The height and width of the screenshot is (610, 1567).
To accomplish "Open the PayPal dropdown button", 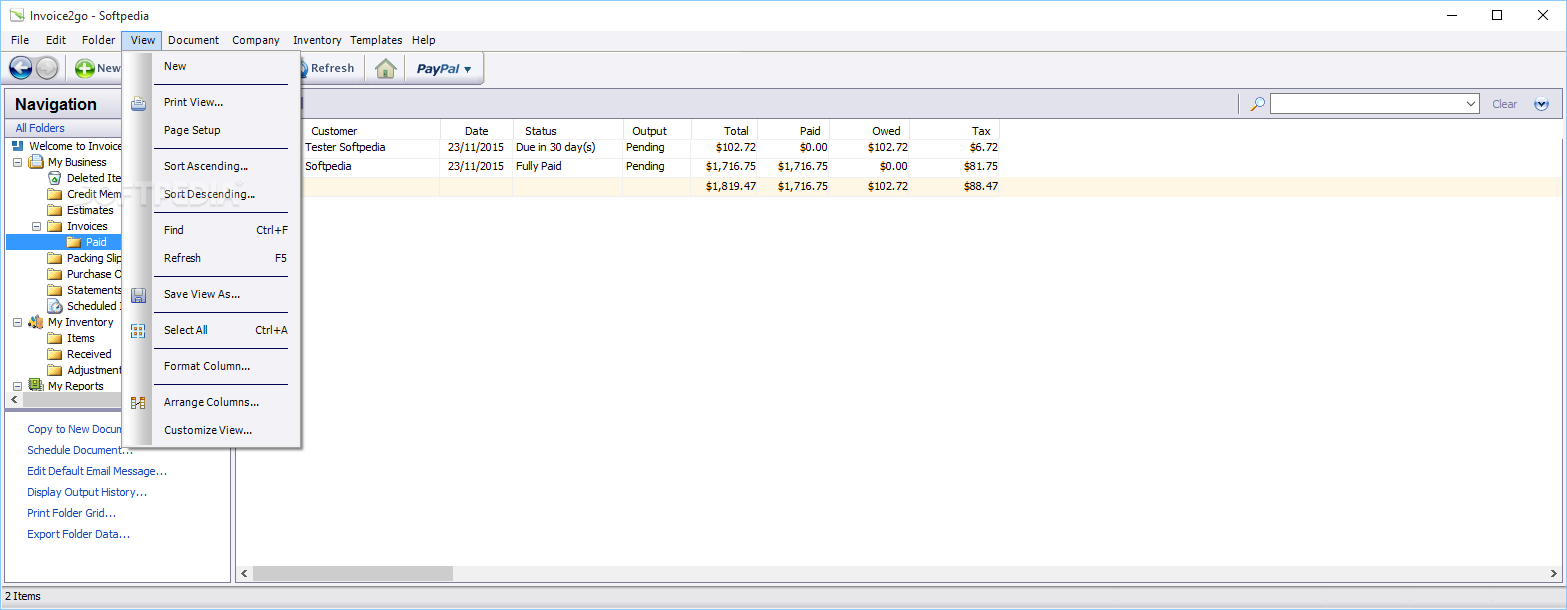I will 444,68.
